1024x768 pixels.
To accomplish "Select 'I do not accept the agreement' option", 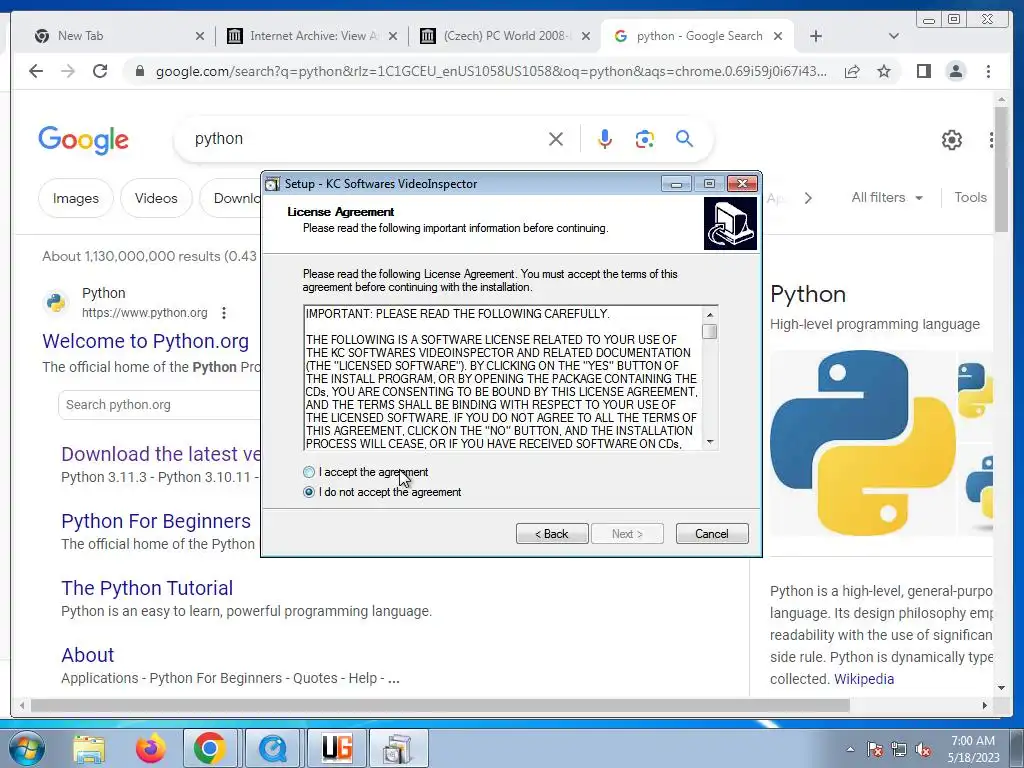I will click(x=309, y=492).
